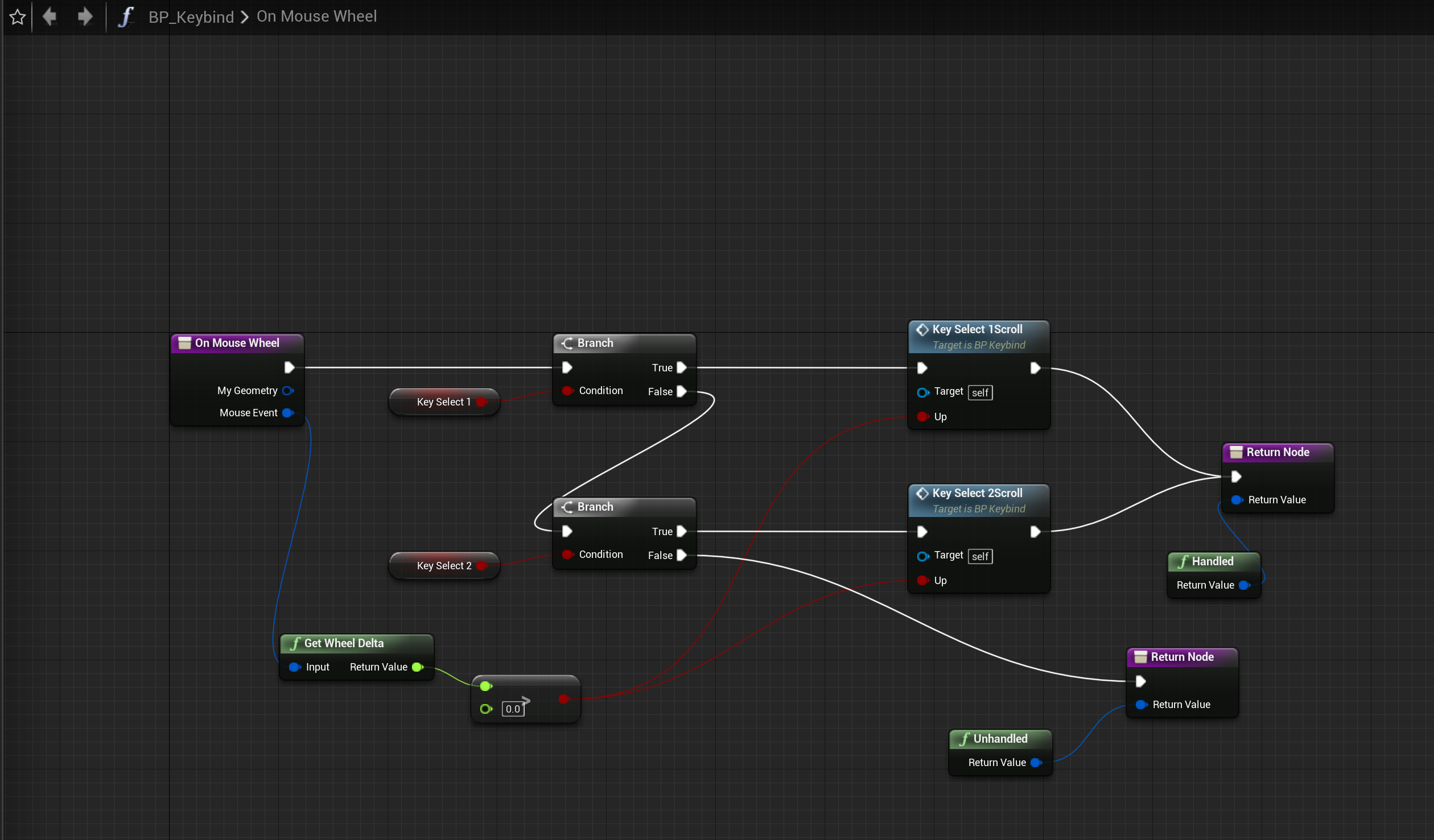The height and width of the screenshot is (840, 1434).
Task: Click On Mouse Wheel breadcrumb label
Action: tap(316, 16)
